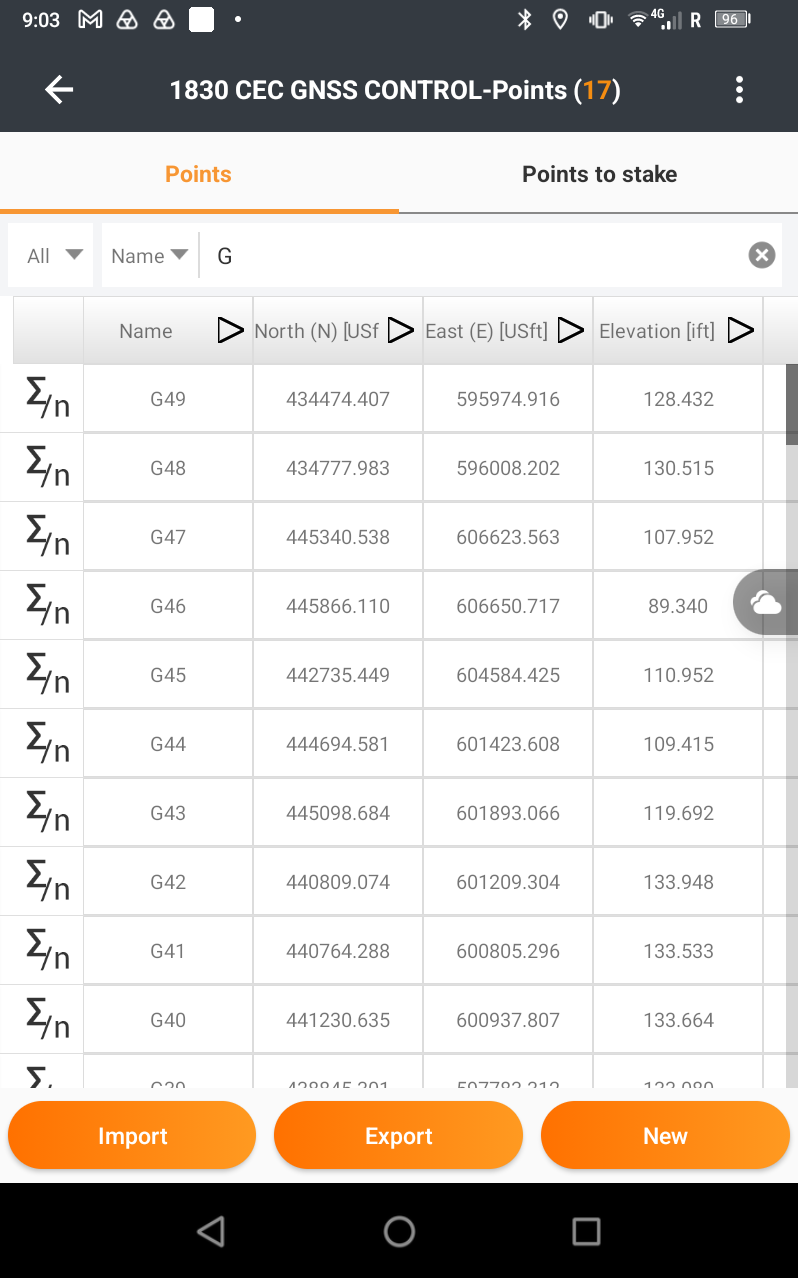The height and width of the screenshot is (1278, 798).
Task: Click the vertical scrollbar of the points table
Action: coord(791,725)
